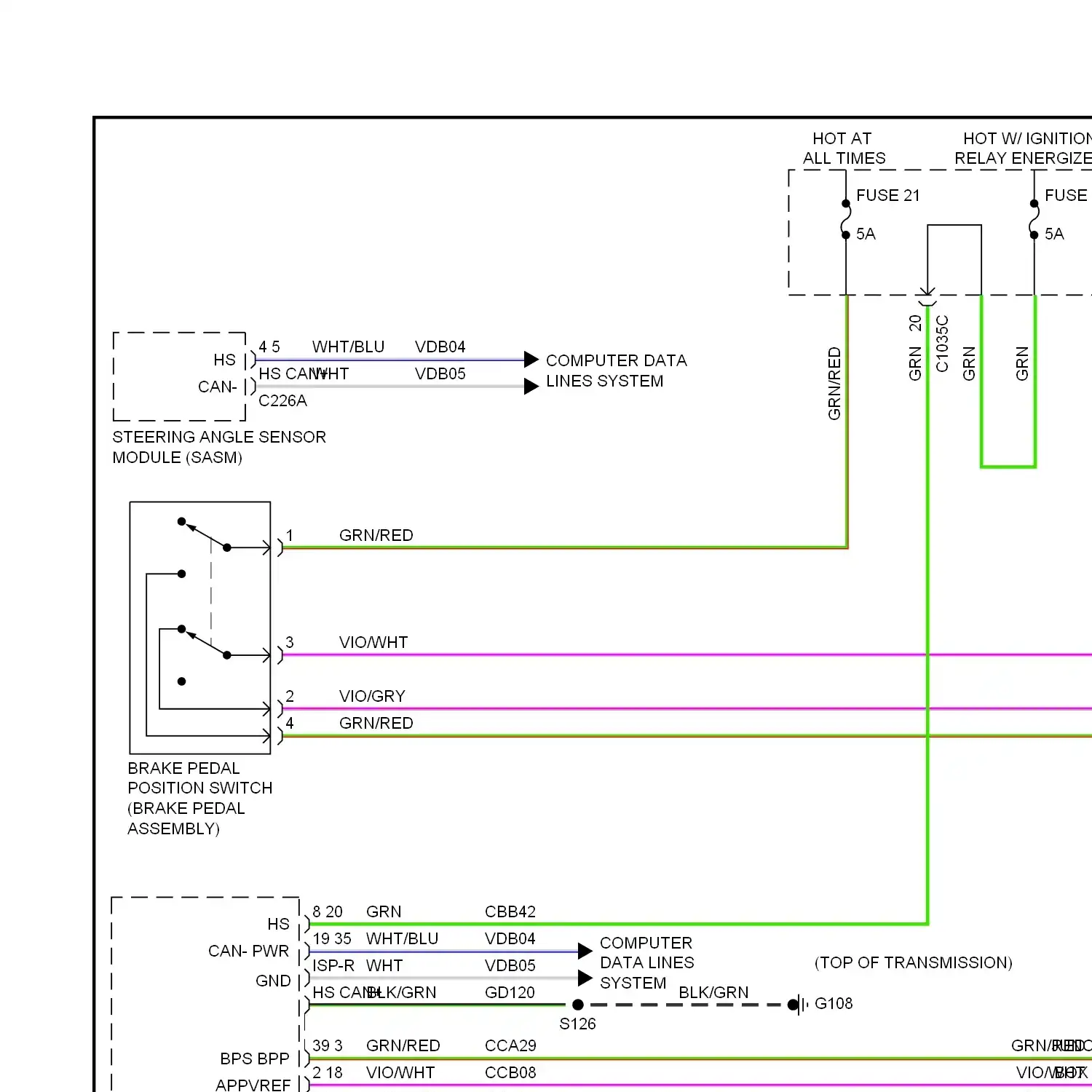This screenshot has height=1092, width=1092.
Task: Click GRN/RED label on brake switch pin 1
Action: pos(376,535)
